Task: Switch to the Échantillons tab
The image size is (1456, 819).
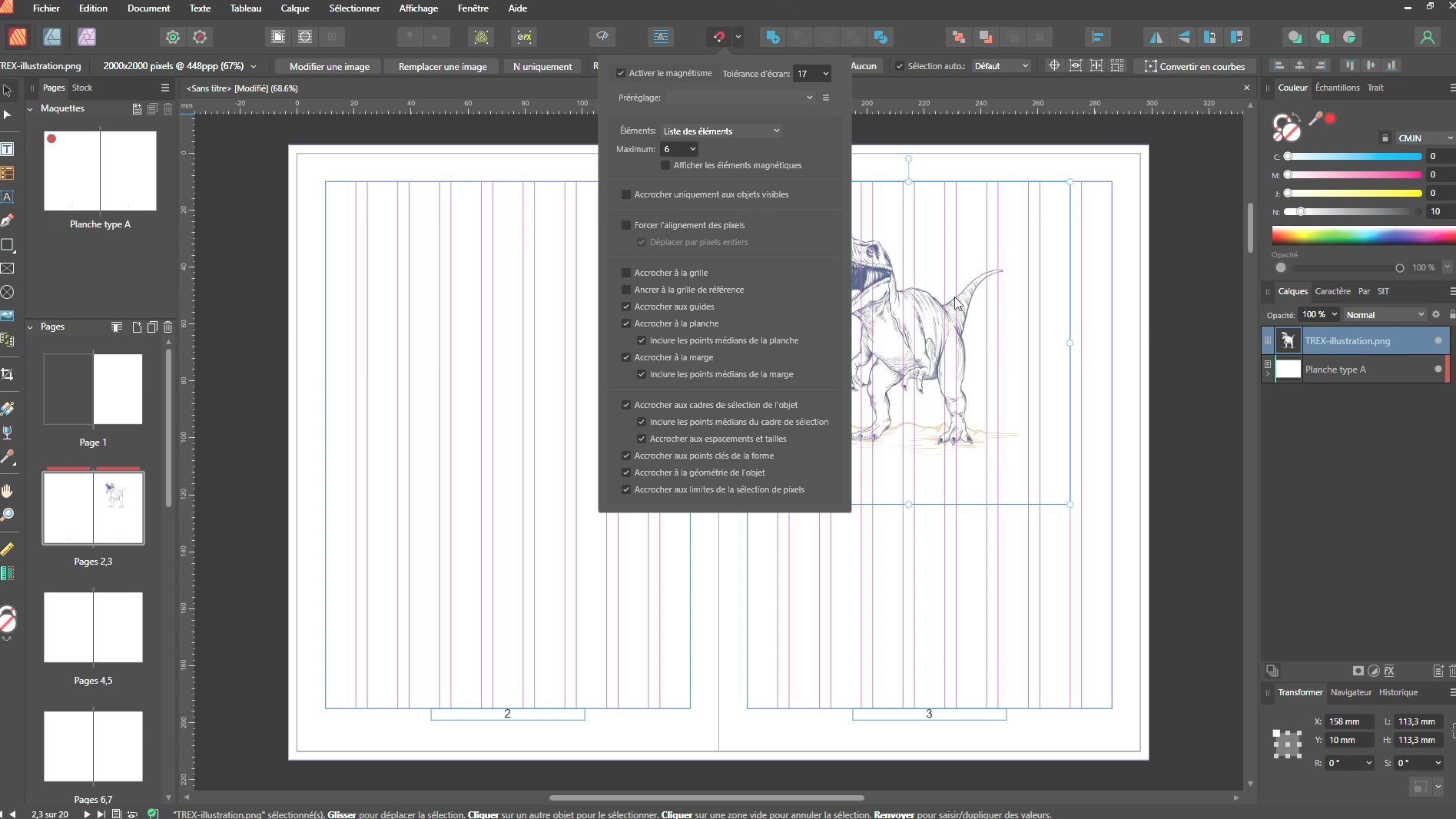Action: [1337, 88]
